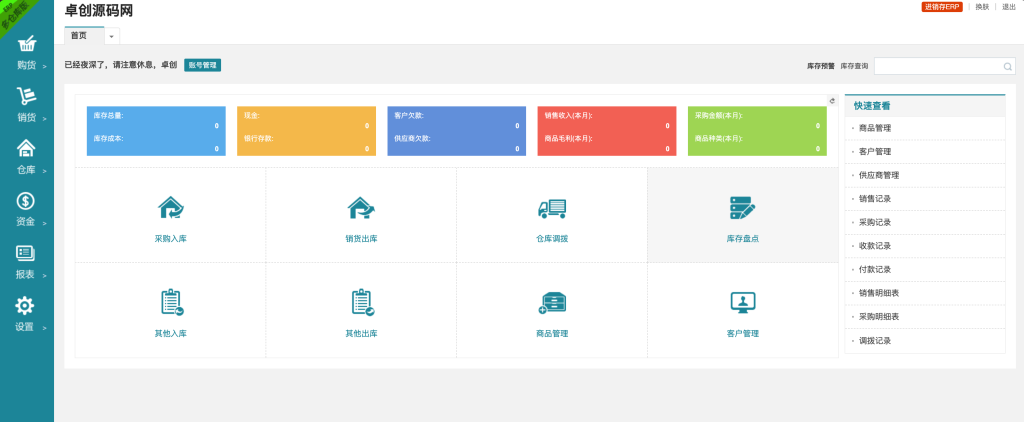The image size is (1024, 422).
Task: Click the 仓库调拨 truck icon
Action: (x=552, y=208)
